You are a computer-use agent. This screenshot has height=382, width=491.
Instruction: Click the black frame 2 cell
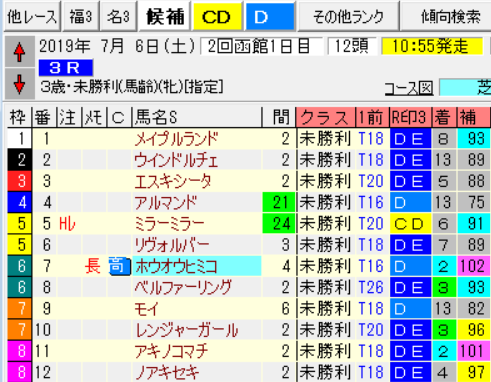tap(19, 160)
